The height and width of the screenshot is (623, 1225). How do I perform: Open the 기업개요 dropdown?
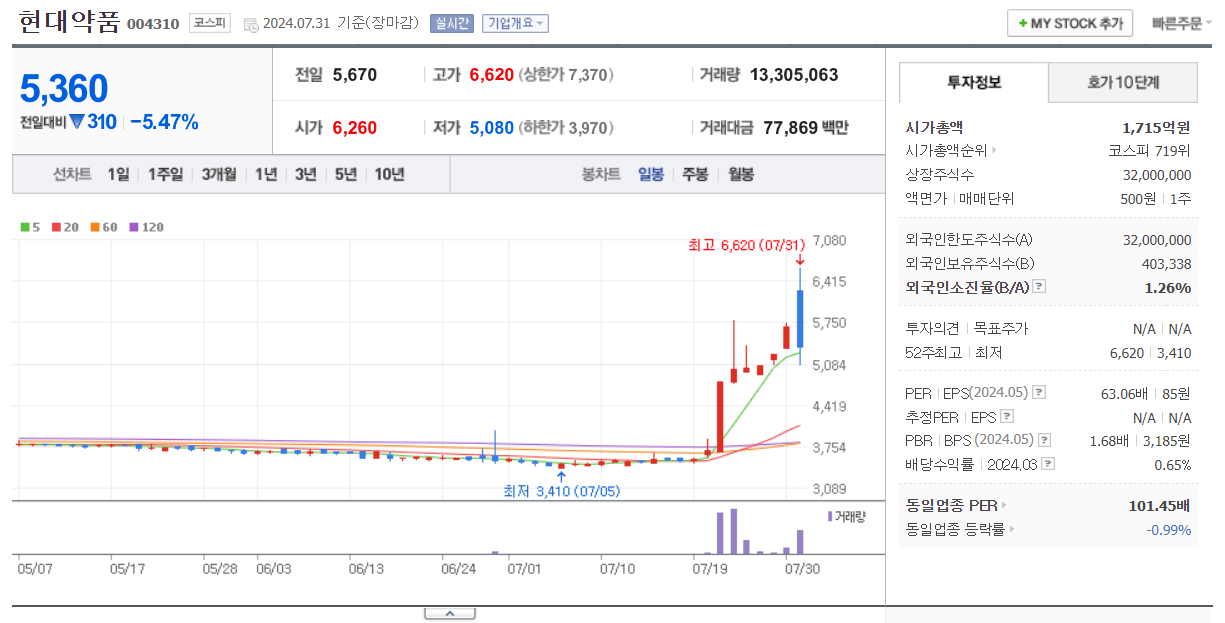coord(515,24)
